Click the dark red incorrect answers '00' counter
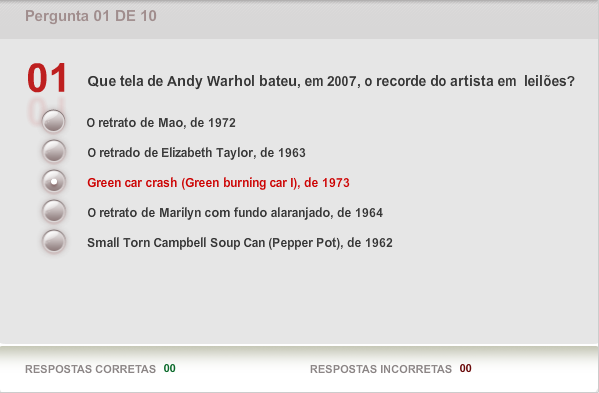 click(466, 368)
